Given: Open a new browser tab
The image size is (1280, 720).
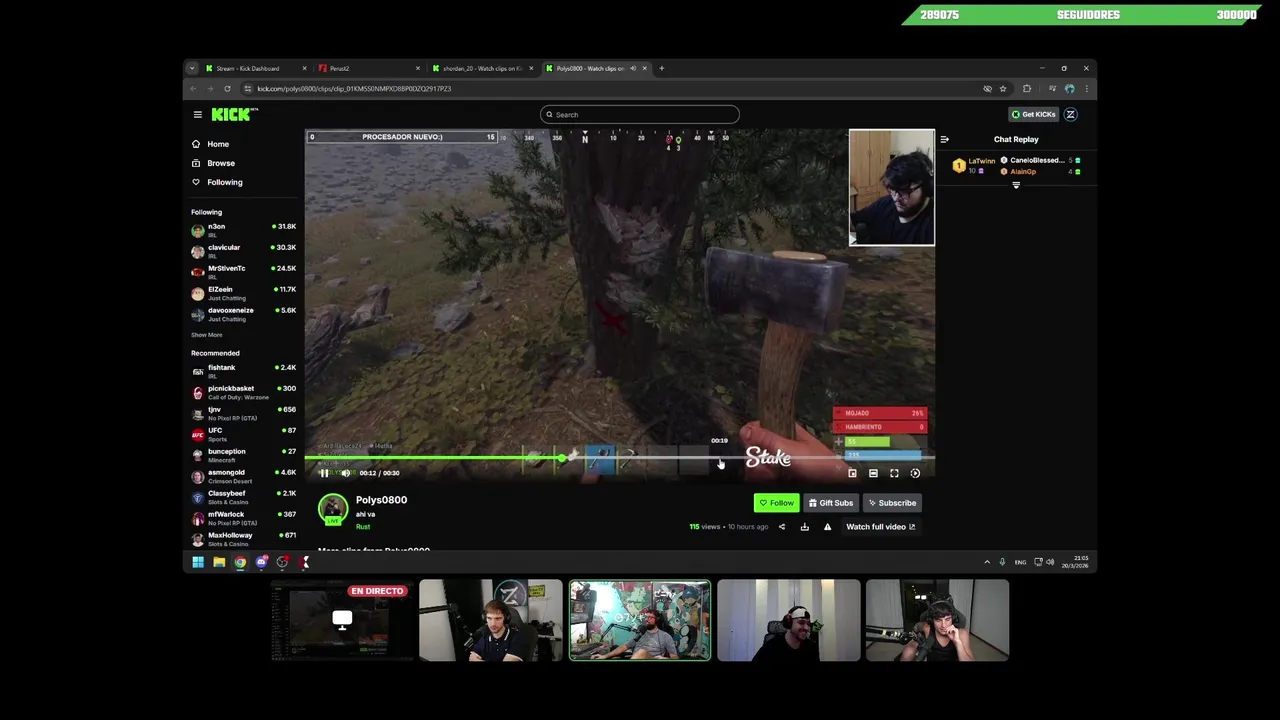Looking at the screenshot, I should click(661, 68).
